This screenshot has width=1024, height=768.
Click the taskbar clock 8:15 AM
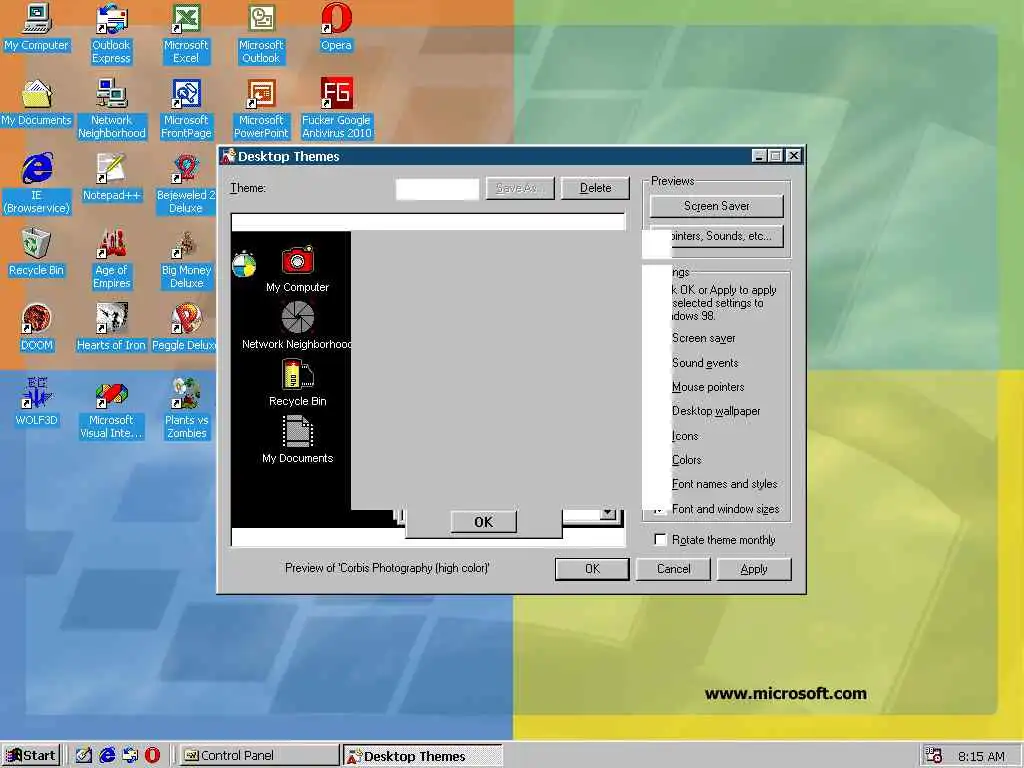(x=981, y=756)
